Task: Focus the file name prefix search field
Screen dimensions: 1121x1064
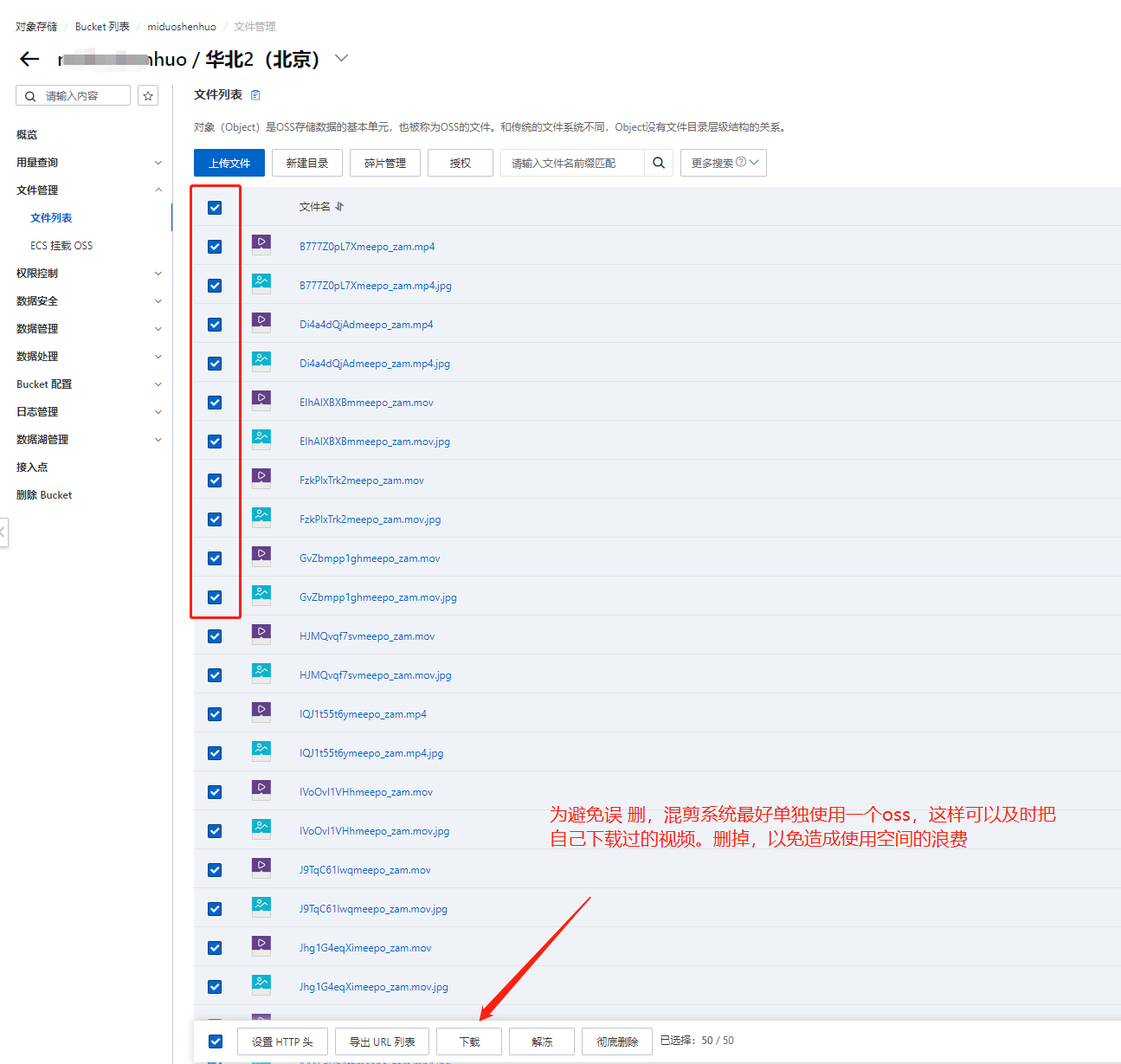Action: click(573, 163)
